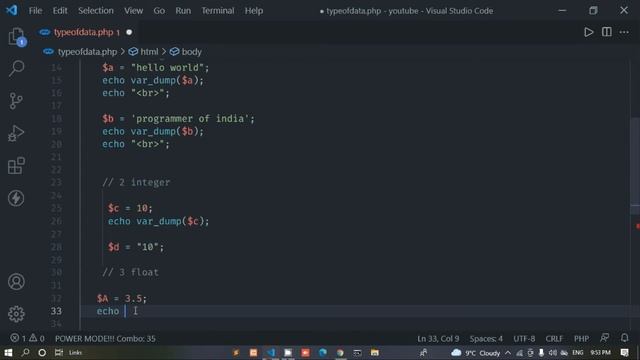Open File Explorer from the taskbar
Viewport: 640px width, 360px height.
375,353
